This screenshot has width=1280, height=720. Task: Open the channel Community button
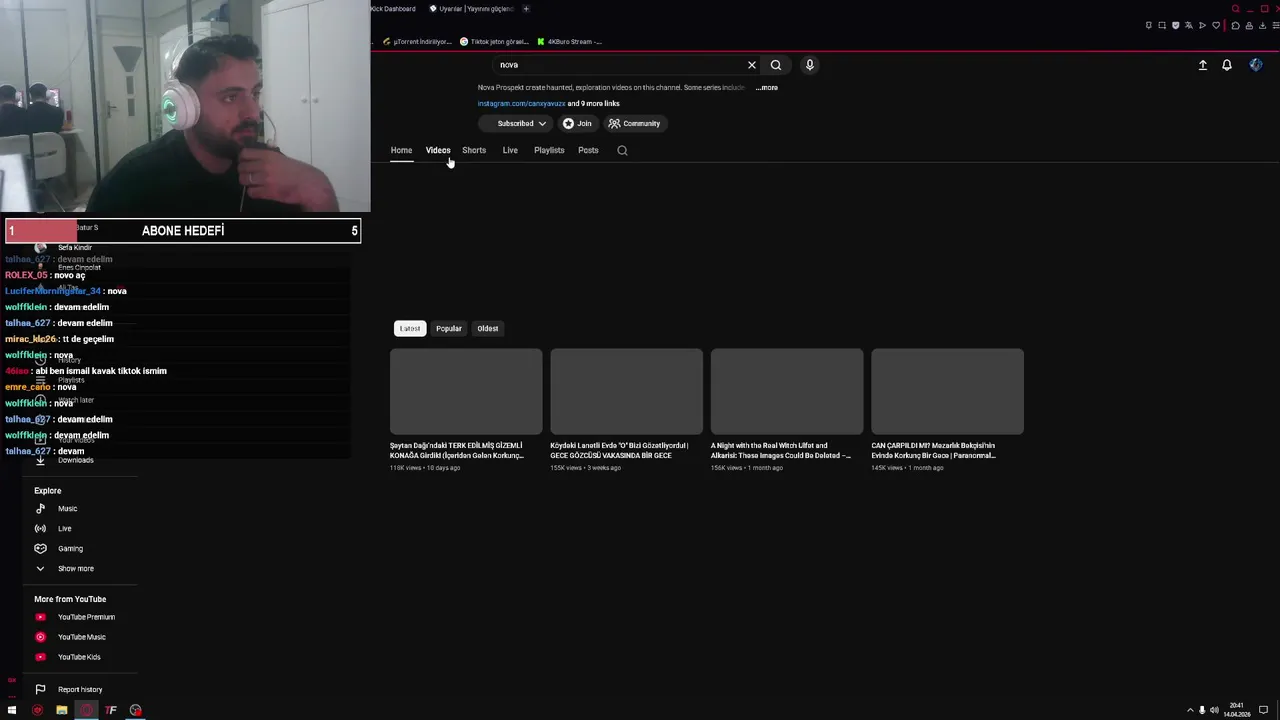pyautogui.click(x=635, y=124)
